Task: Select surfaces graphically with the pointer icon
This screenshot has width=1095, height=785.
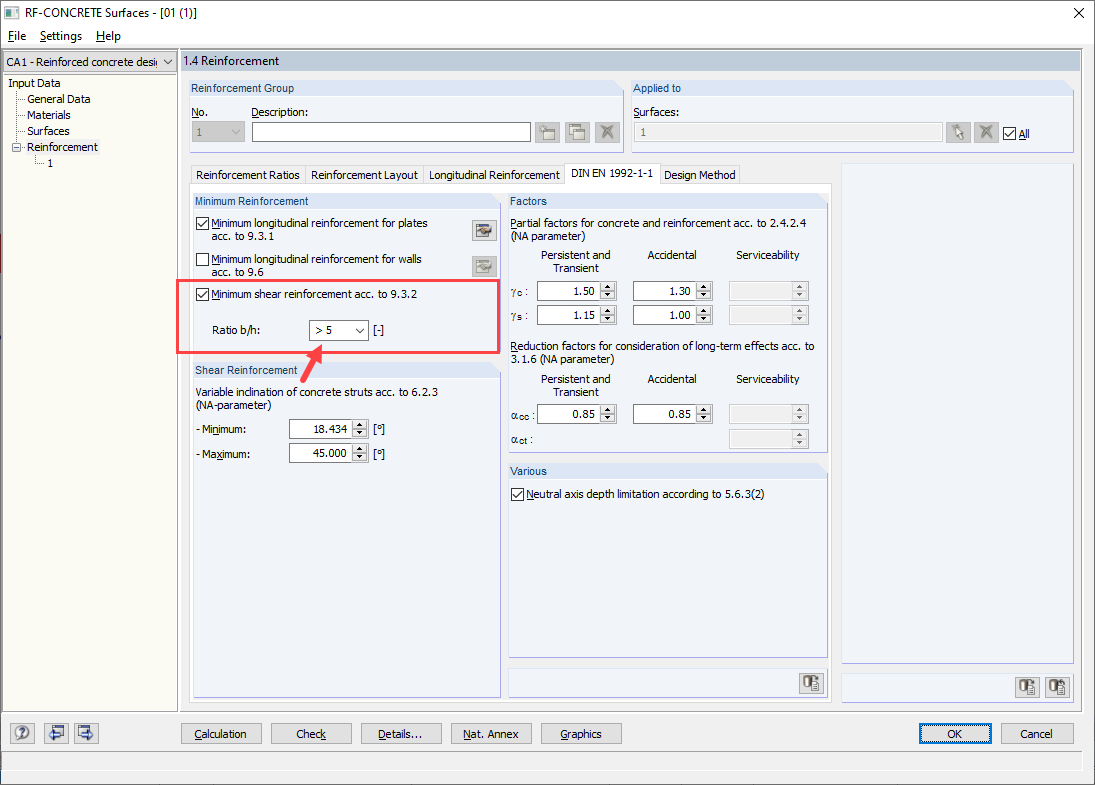Action: 957,131
